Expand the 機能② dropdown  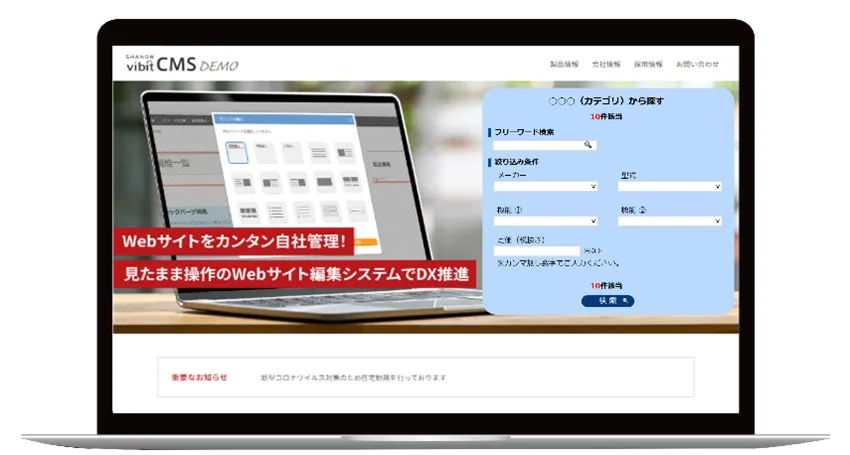(669, 221)
